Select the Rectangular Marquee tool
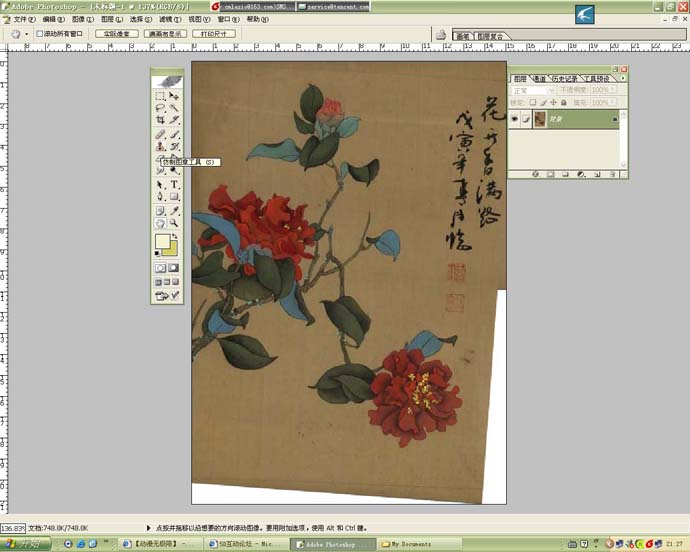690x552 pixels. point(160,96)
